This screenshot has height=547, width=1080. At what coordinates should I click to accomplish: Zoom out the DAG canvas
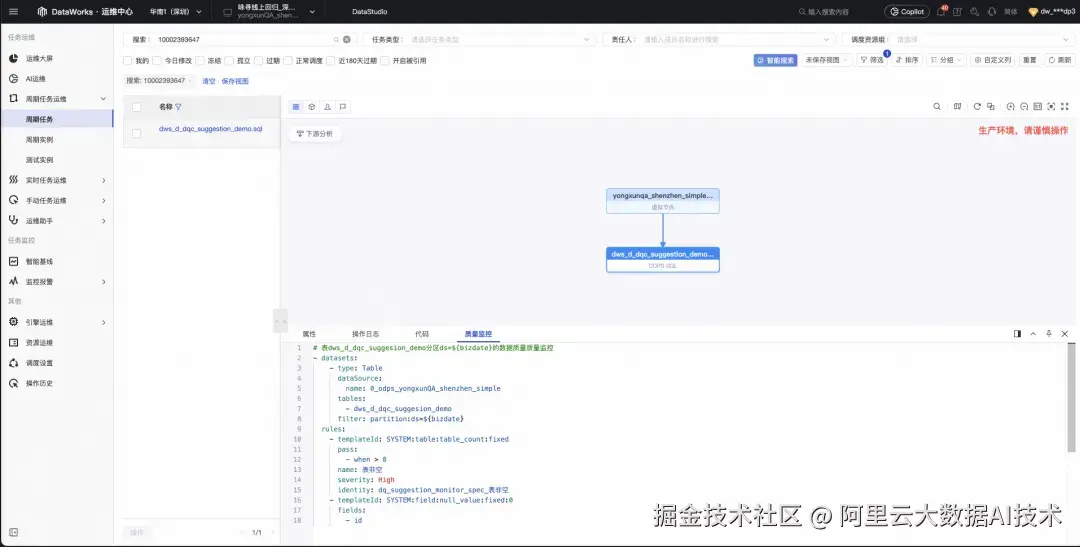[1024, 107]
